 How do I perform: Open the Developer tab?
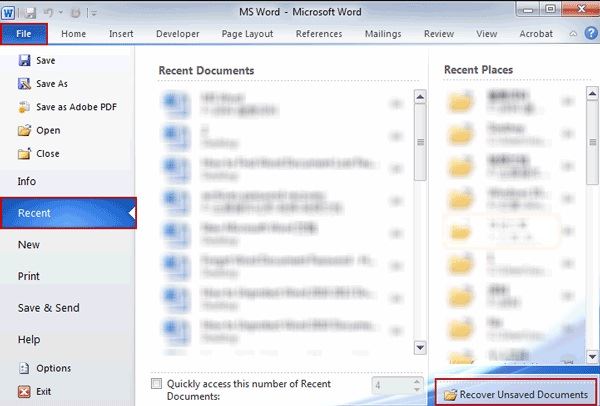pyautogui.click(x=178, y=34)
